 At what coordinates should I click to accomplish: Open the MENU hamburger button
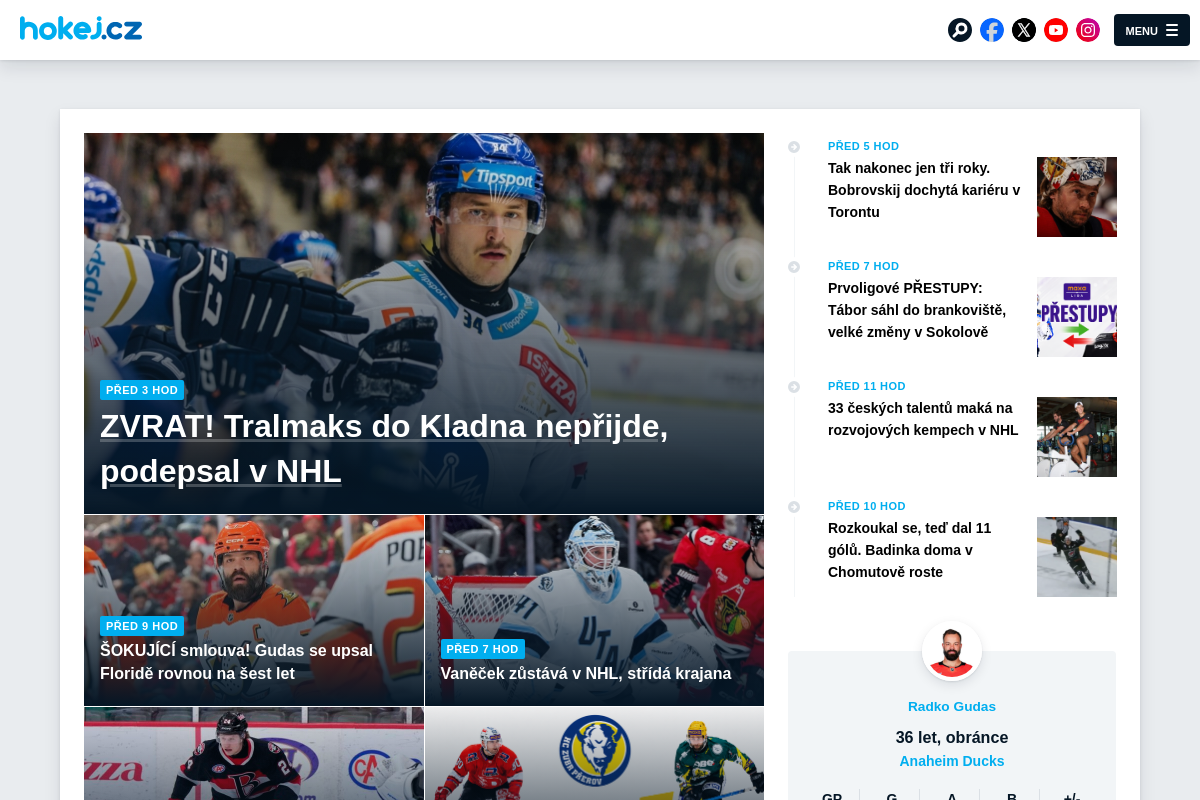[1152, 30]
